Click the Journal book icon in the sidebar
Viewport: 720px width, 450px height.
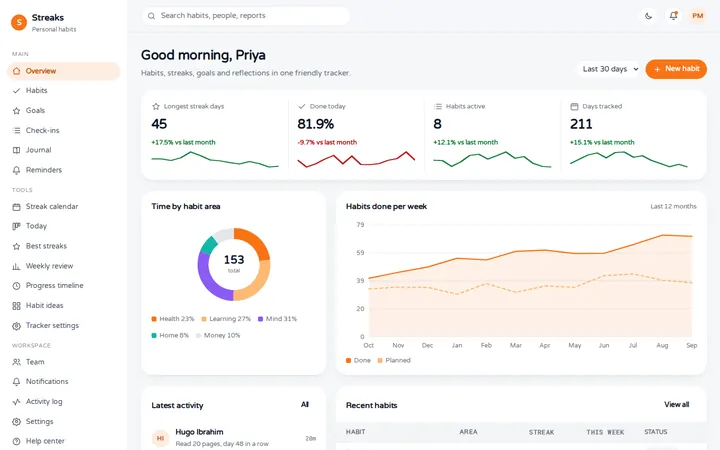coord(17,150)
